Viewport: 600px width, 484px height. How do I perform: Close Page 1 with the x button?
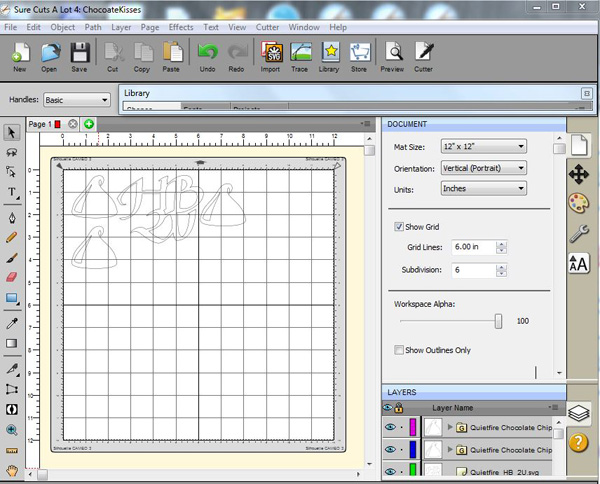tap(72, 124)
